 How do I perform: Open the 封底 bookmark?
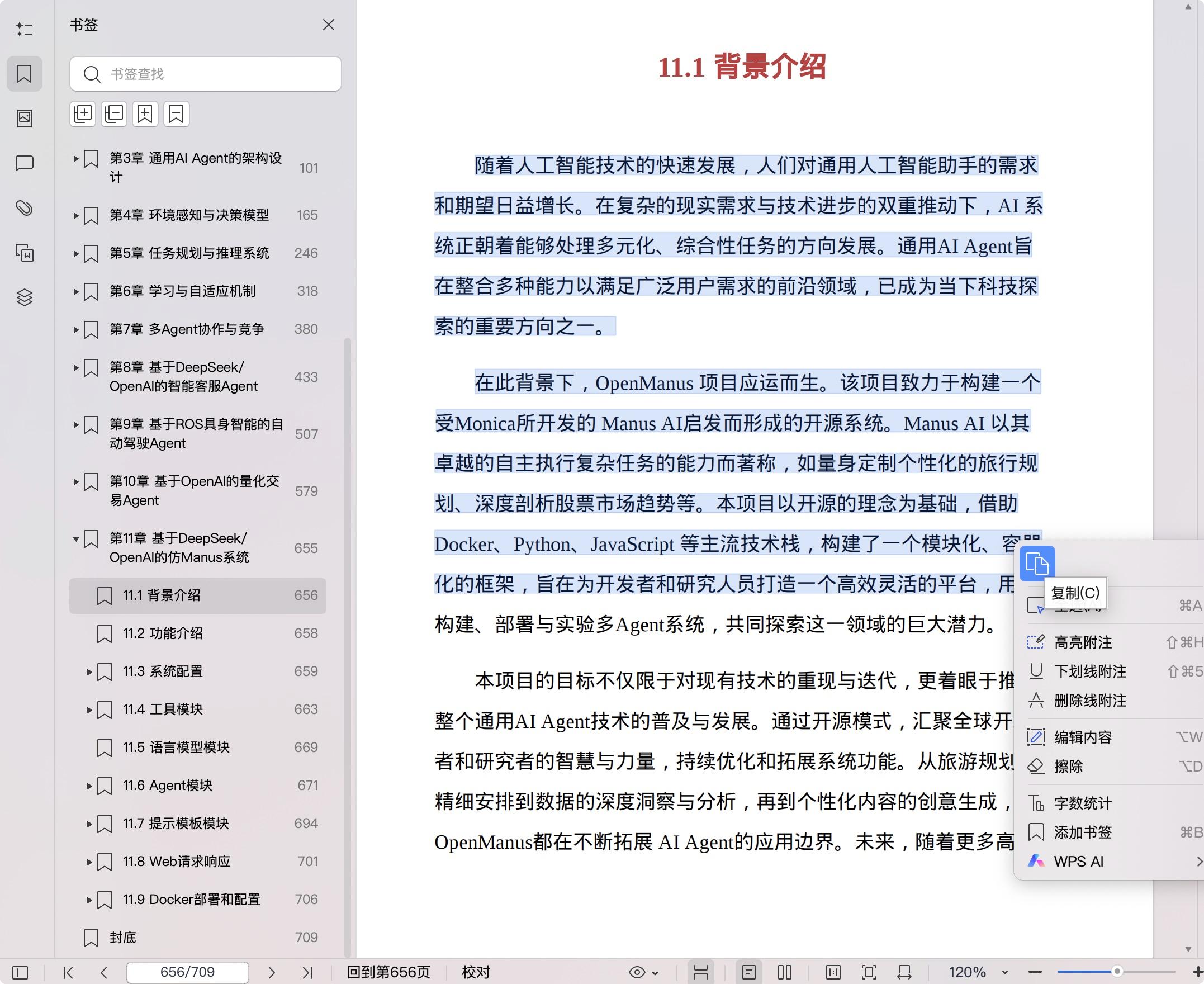coord(198,938)
